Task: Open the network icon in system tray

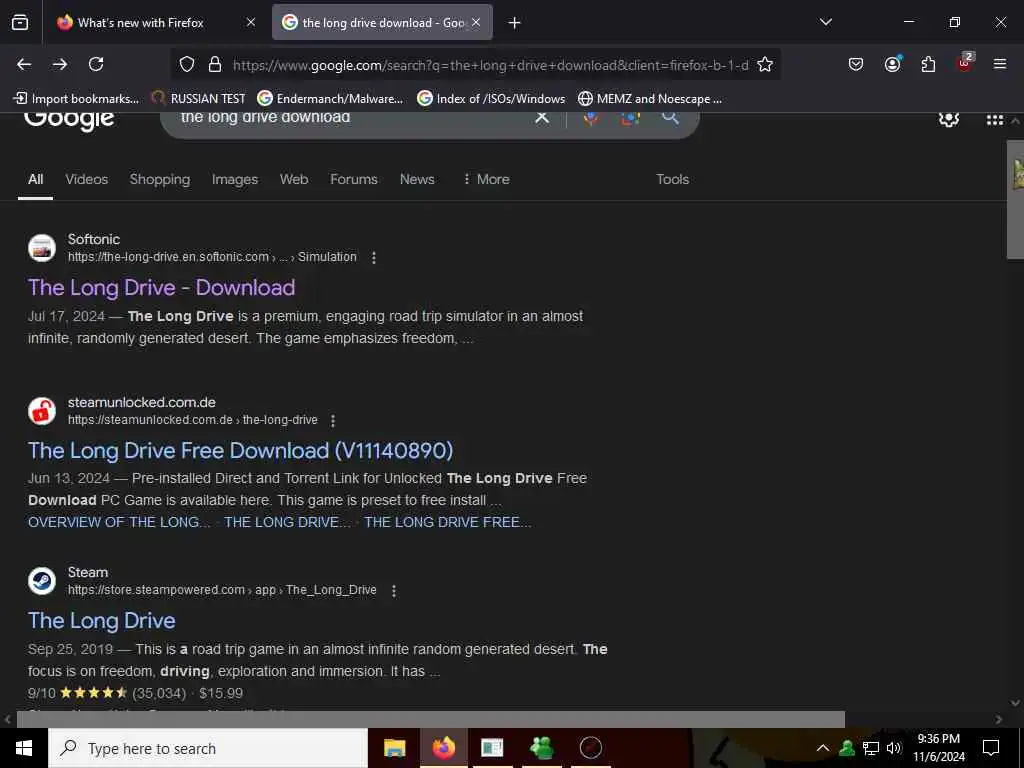Action: click(871, 748)
